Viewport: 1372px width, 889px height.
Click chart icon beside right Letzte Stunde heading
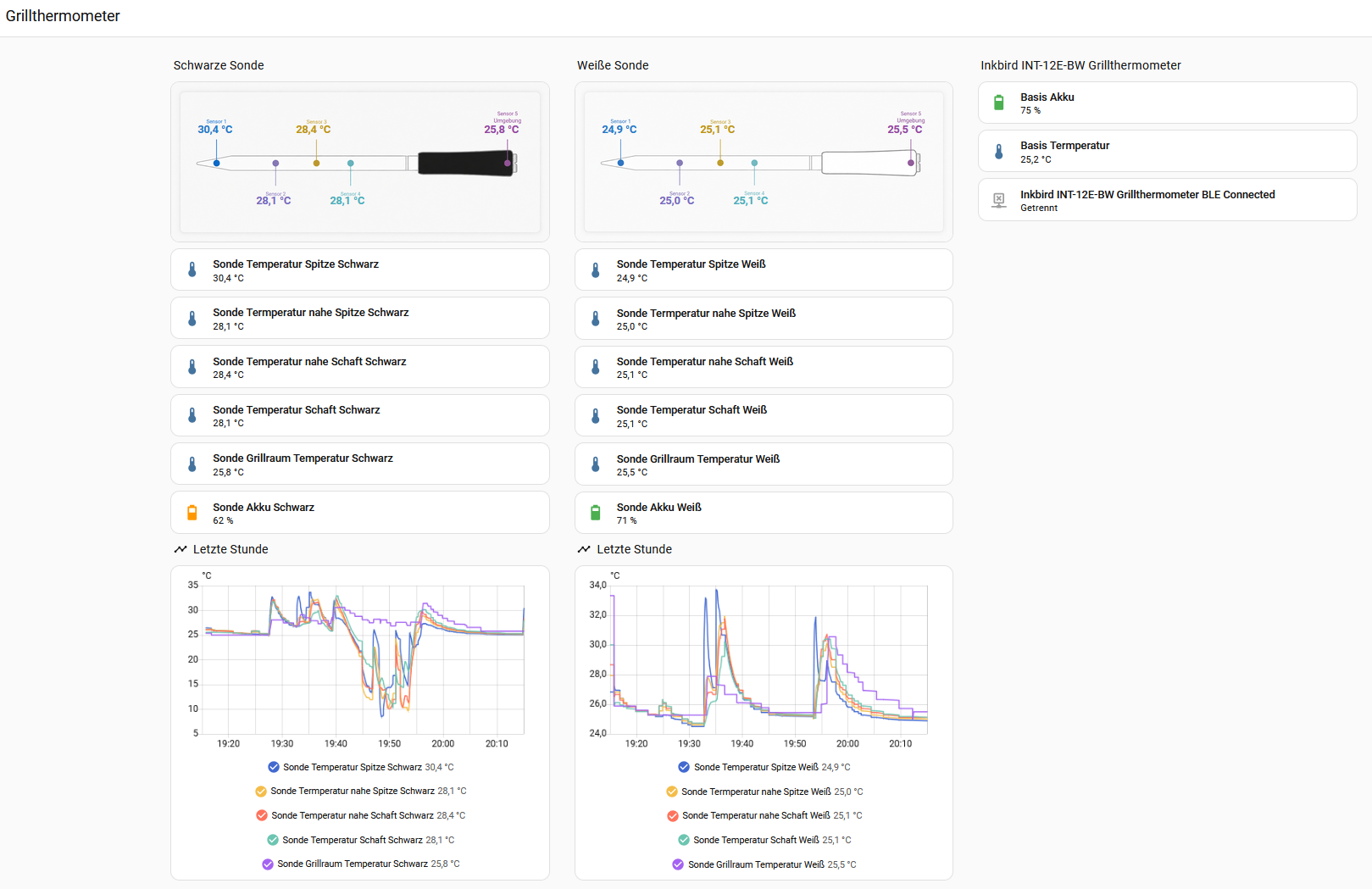point(584,549)
